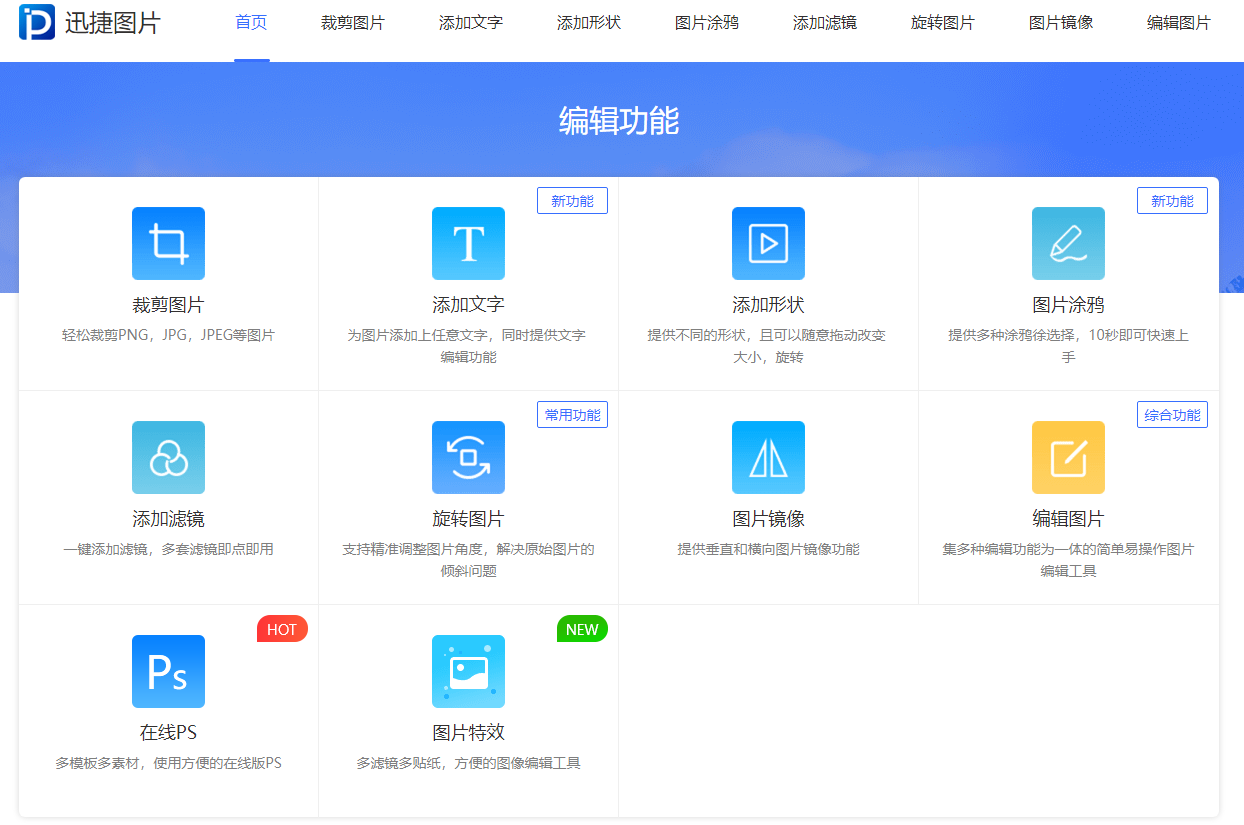Click the 添加滤镜 card title
This screenshot has height=825, width=1244.
tap(168, 519)
